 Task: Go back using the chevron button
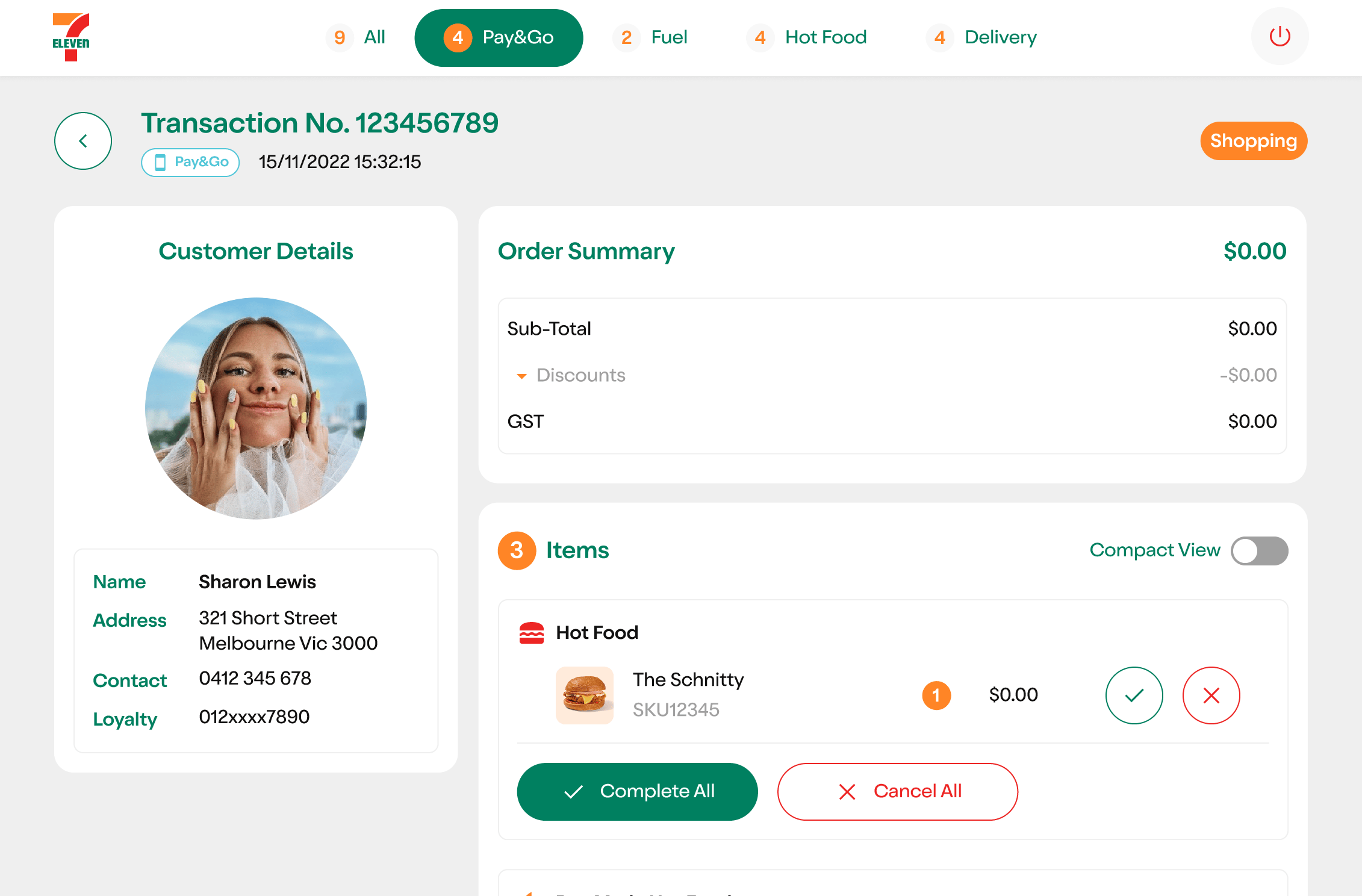[83, 141]
